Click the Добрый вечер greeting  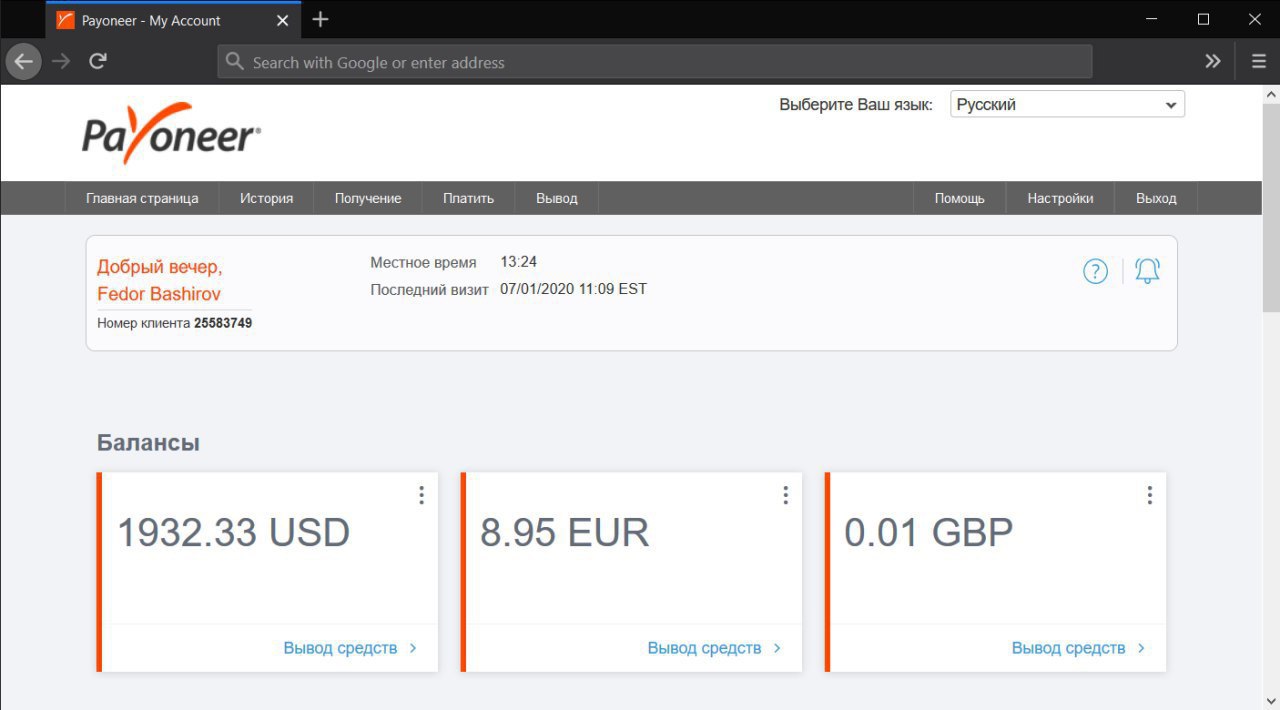[x=160, y=267]
